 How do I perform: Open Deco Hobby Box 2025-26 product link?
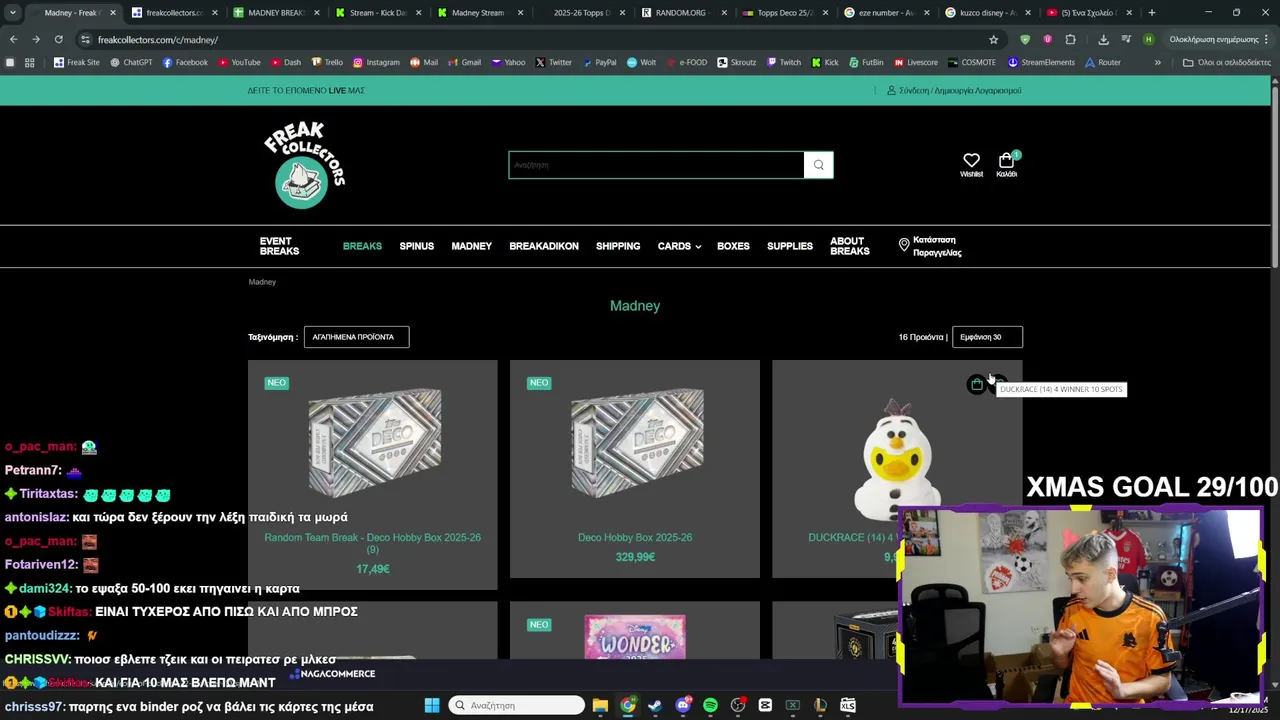(x=635, y=537)
